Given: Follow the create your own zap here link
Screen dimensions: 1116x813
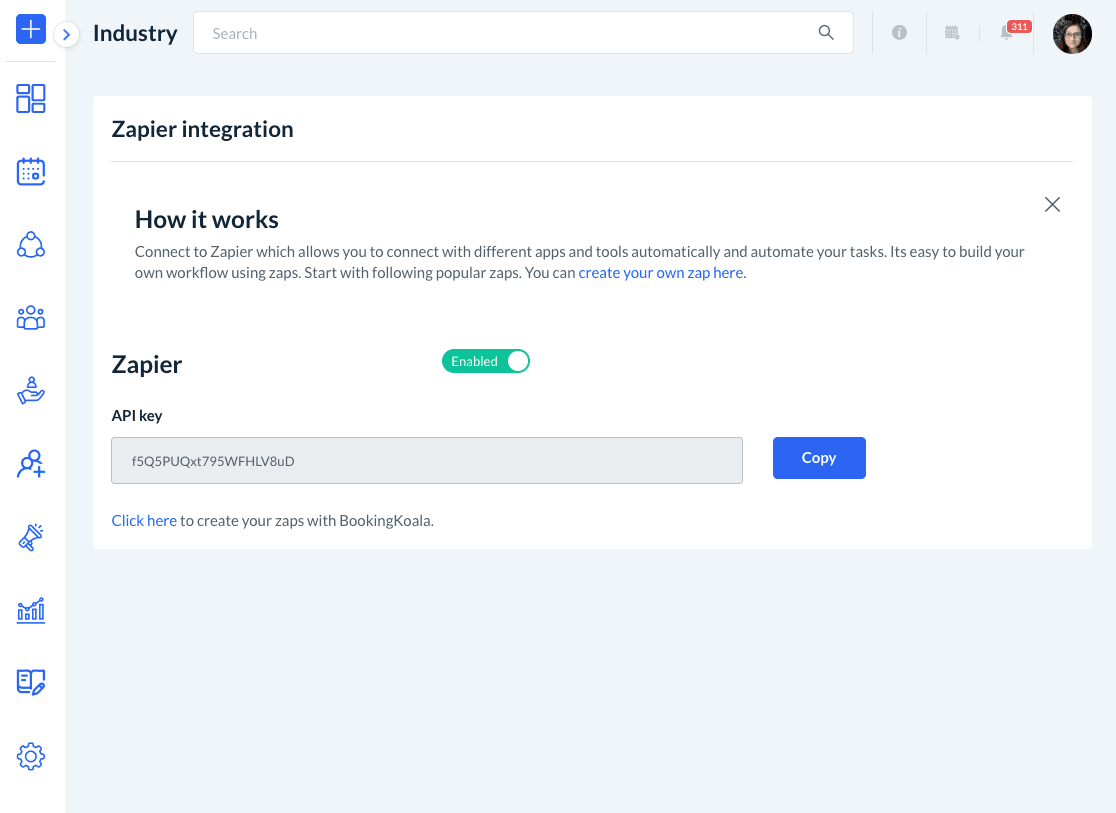Looking at the screenshot, I should point(660,272).
